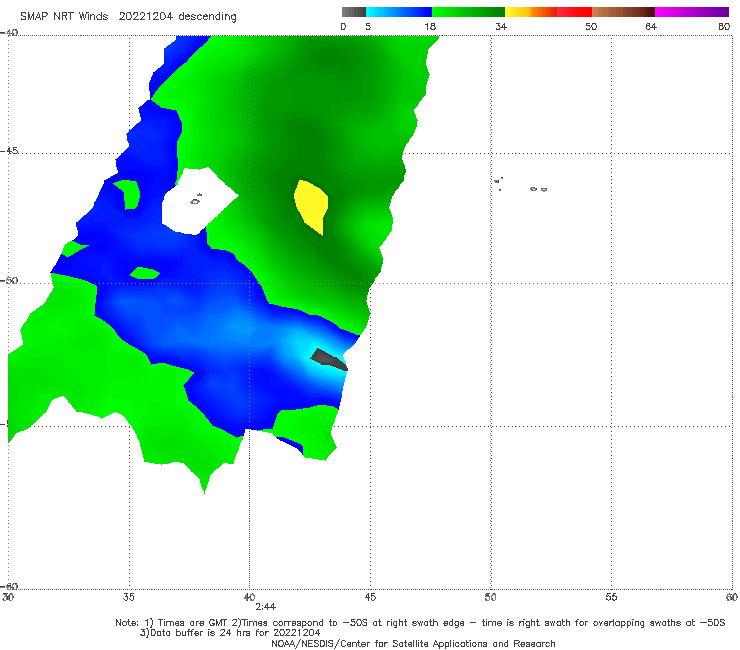Click the title 'SMAP NRT Winds 20221204 descending'

pos(128,17)
